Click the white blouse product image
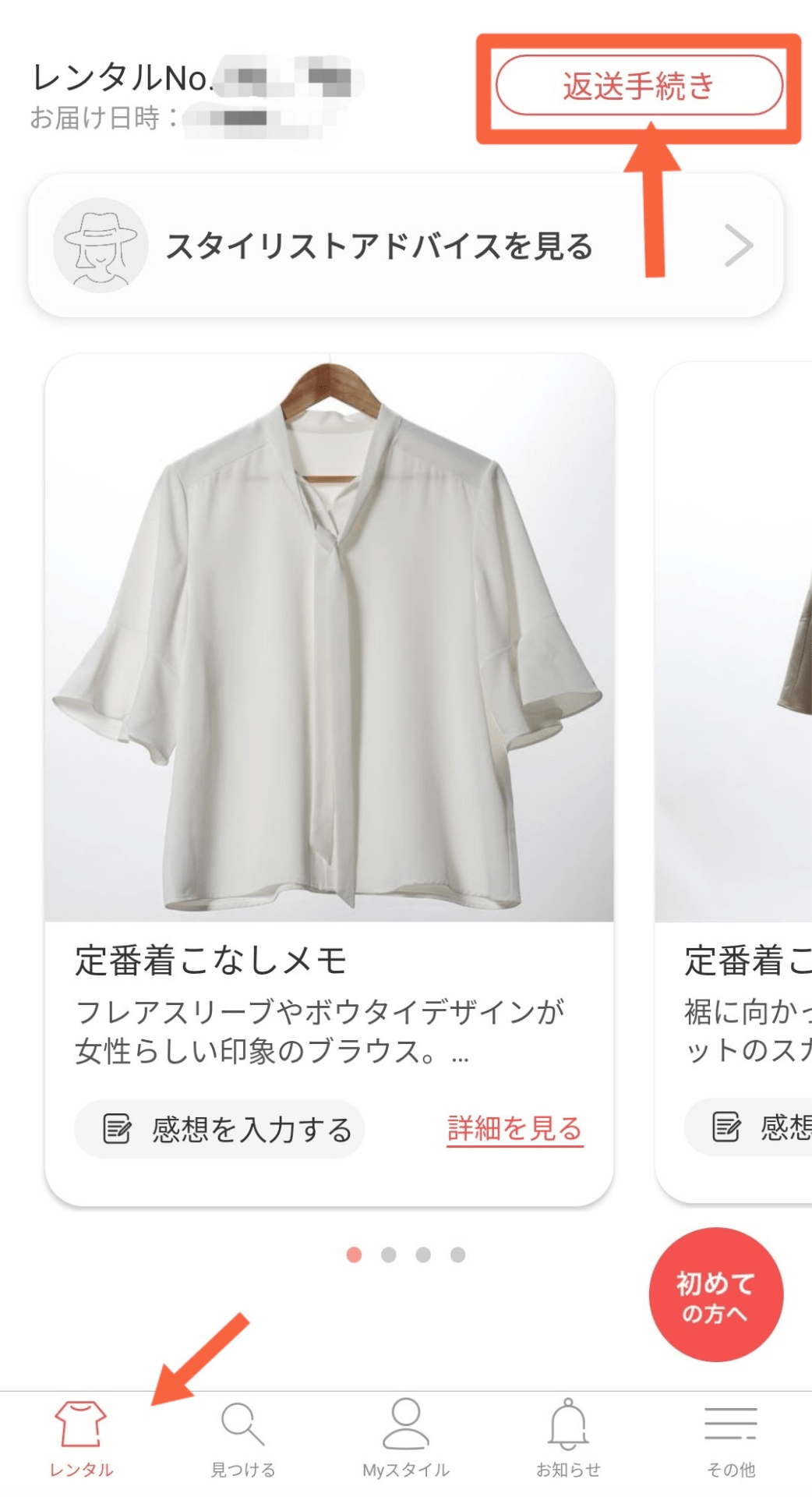This screenshot has width=812, height=1497. click(x=330, y=638)
